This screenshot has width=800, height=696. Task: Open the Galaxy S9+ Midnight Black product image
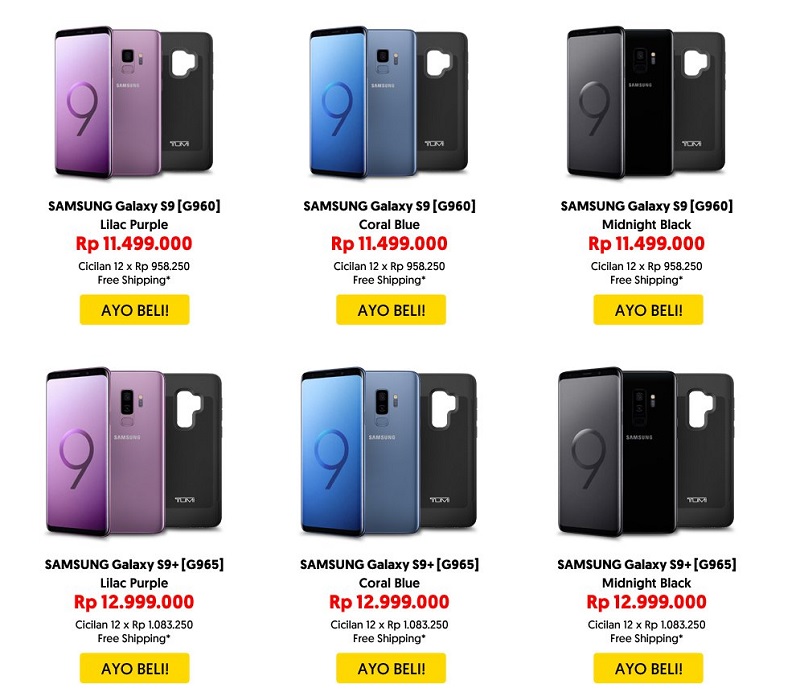pos(646,452)
